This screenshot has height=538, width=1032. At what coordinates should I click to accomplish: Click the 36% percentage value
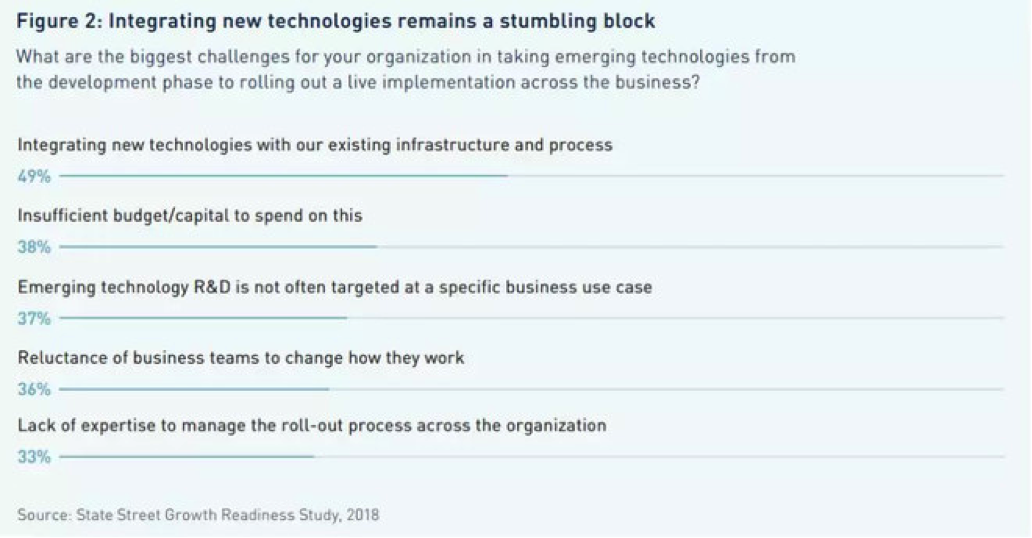coord(34,390)
